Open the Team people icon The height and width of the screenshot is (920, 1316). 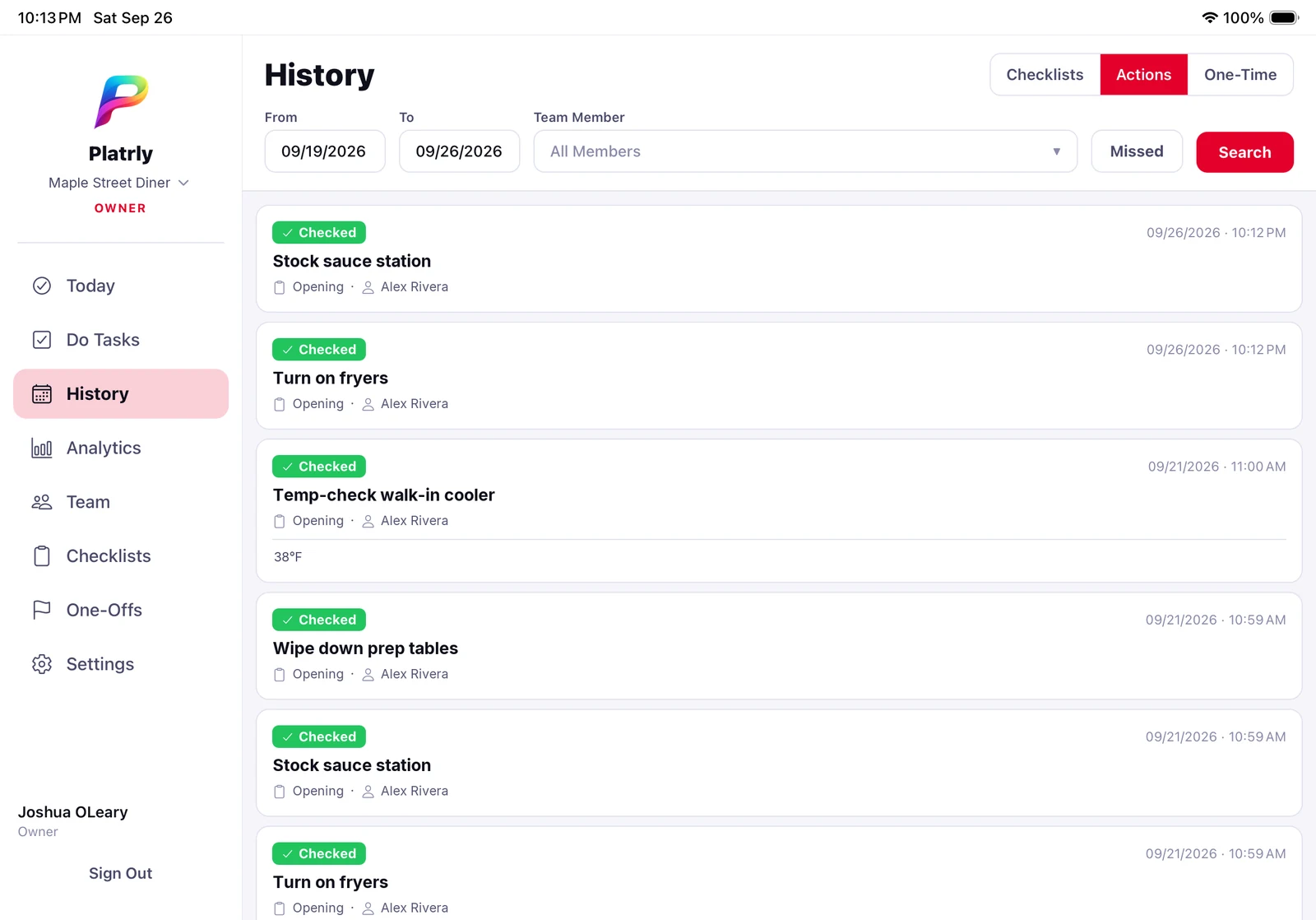(42, 502)
